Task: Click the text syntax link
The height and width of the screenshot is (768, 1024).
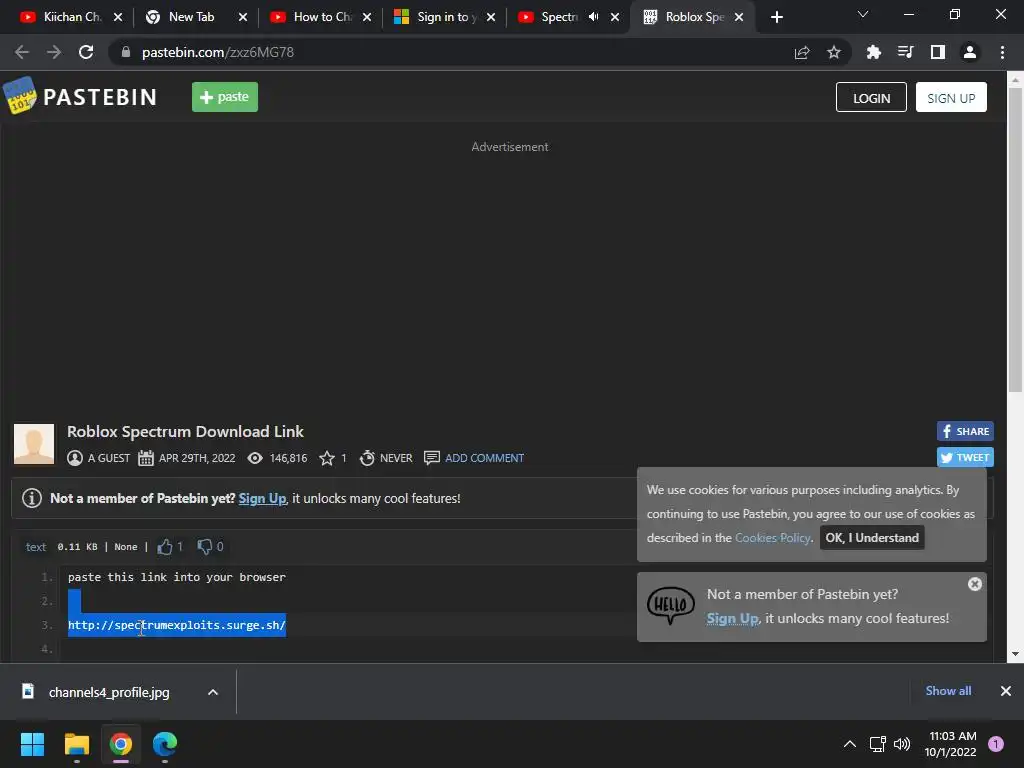Action: click(x=36, y=547)
